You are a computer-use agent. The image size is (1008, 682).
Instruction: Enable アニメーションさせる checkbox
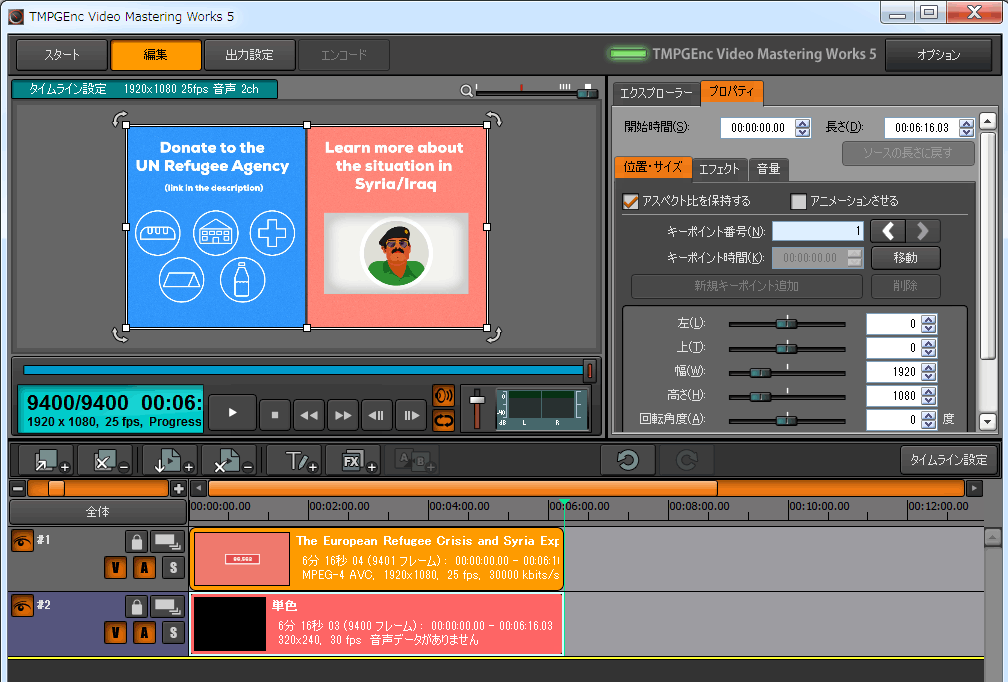798,201
